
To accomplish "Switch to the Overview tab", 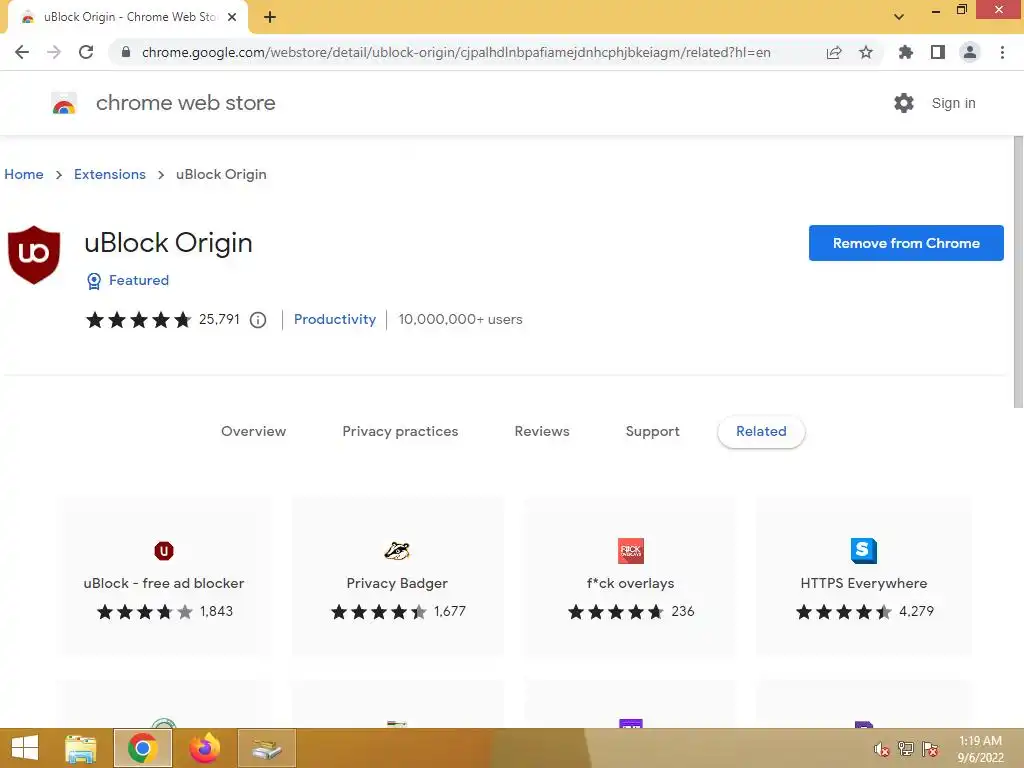I will pyautogui.click(x=253, y=431).
